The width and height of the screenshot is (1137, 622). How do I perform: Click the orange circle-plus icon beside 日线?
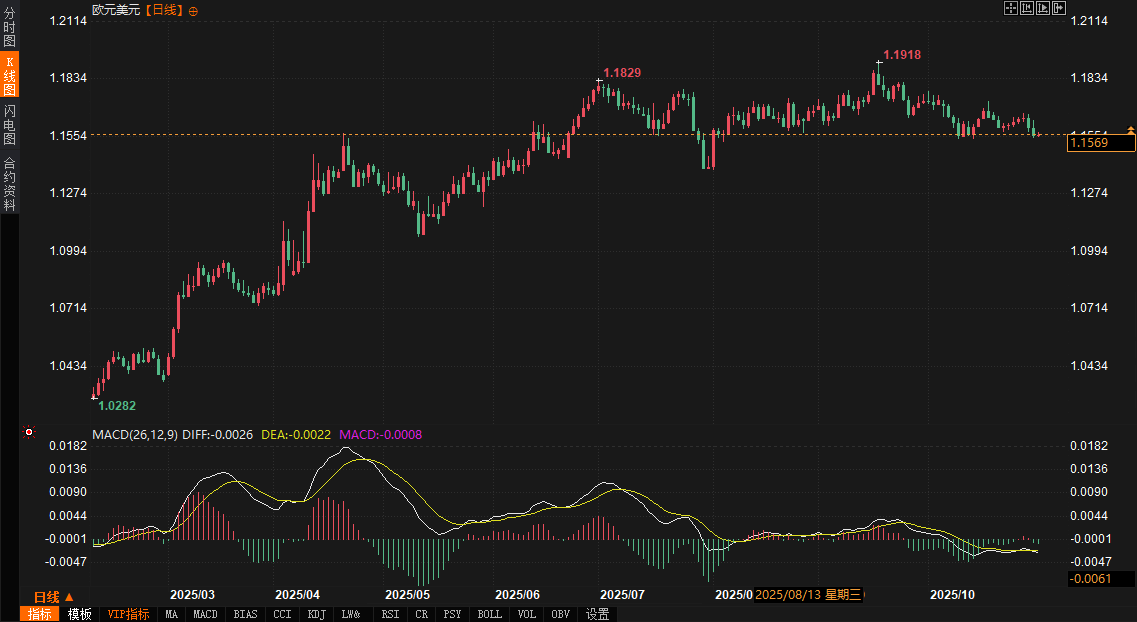tap(193, 10)
